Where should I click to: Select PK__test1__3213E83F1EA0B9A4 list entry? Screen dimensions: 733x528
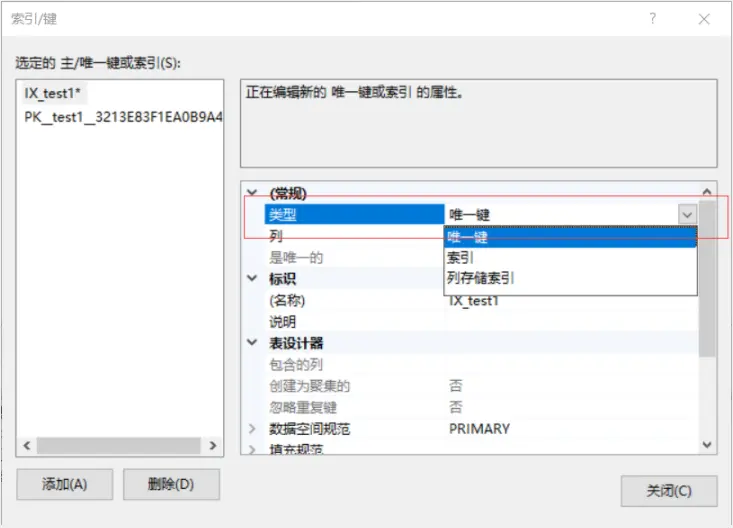coord(123,117)
